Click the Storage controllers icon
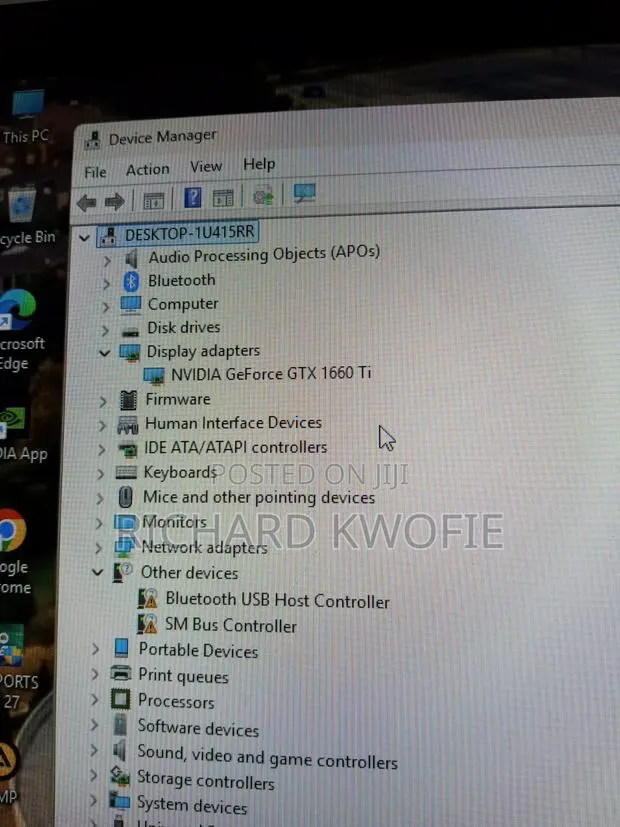This screenshot has width=620, height=827. pyautogui.click(x=120, y=775)
